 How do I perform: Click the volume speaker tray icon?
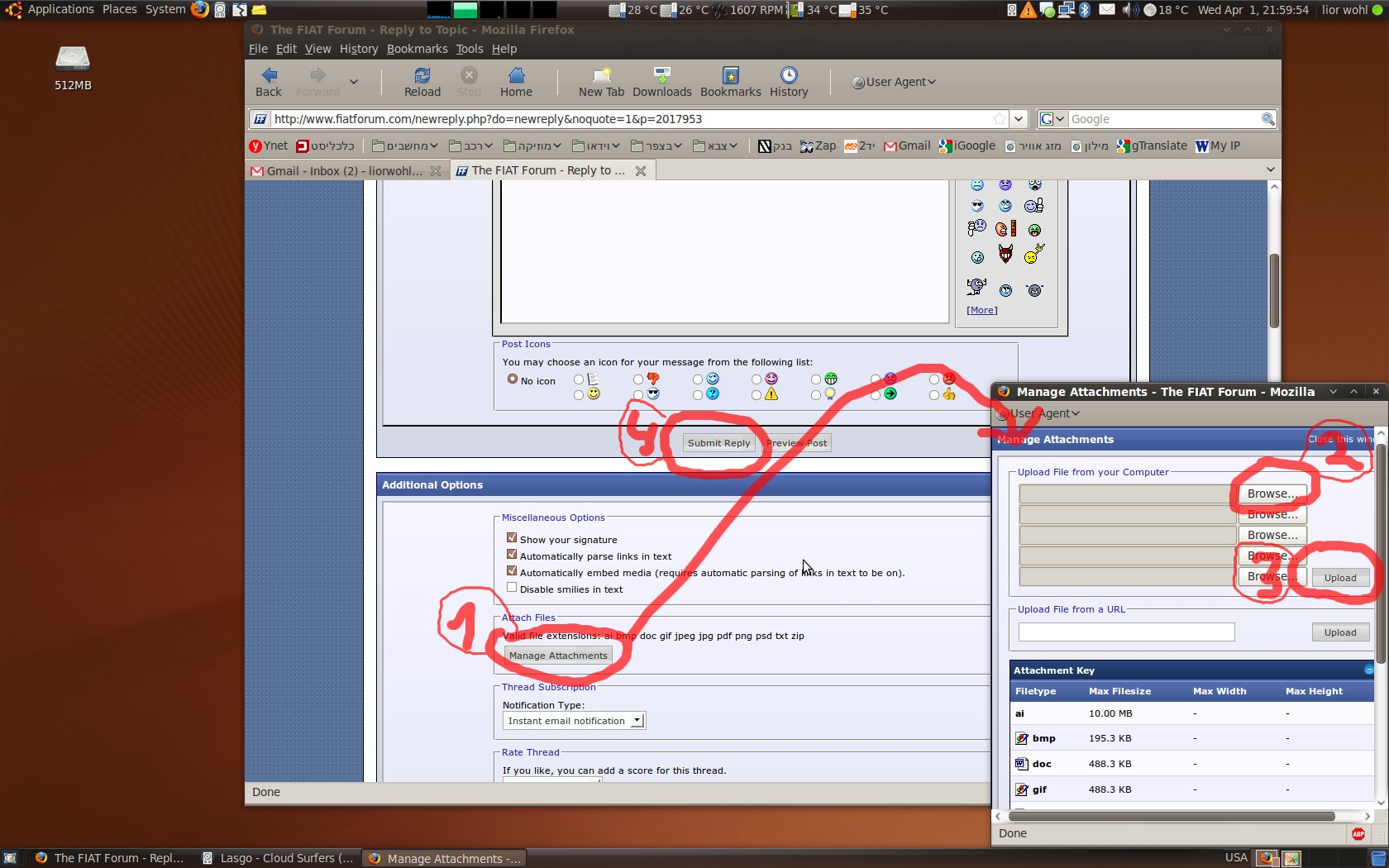pyautogui.click(x=1129, y=10)
